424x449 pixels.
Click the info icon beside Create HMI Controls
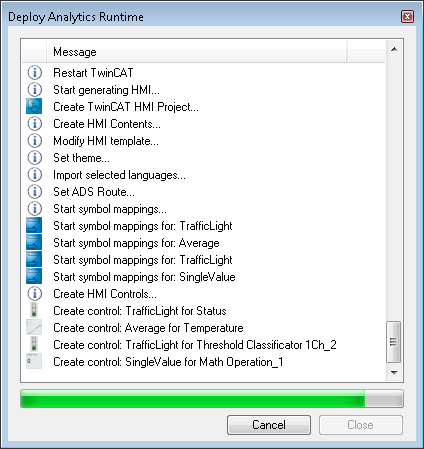(34, 294)
